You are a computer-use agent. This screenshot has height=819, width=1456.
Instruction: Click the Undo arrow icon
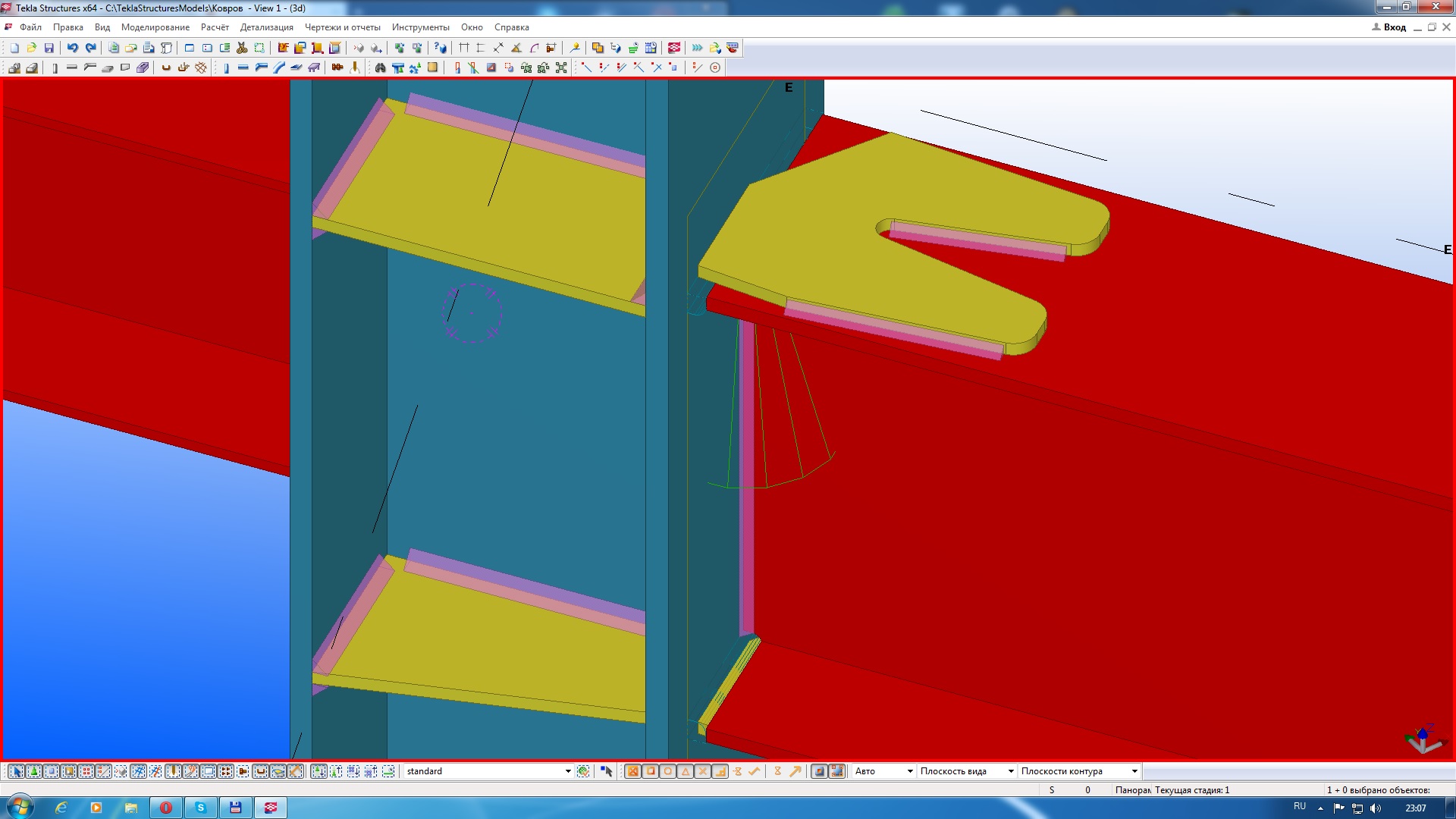tap(73, 48)
